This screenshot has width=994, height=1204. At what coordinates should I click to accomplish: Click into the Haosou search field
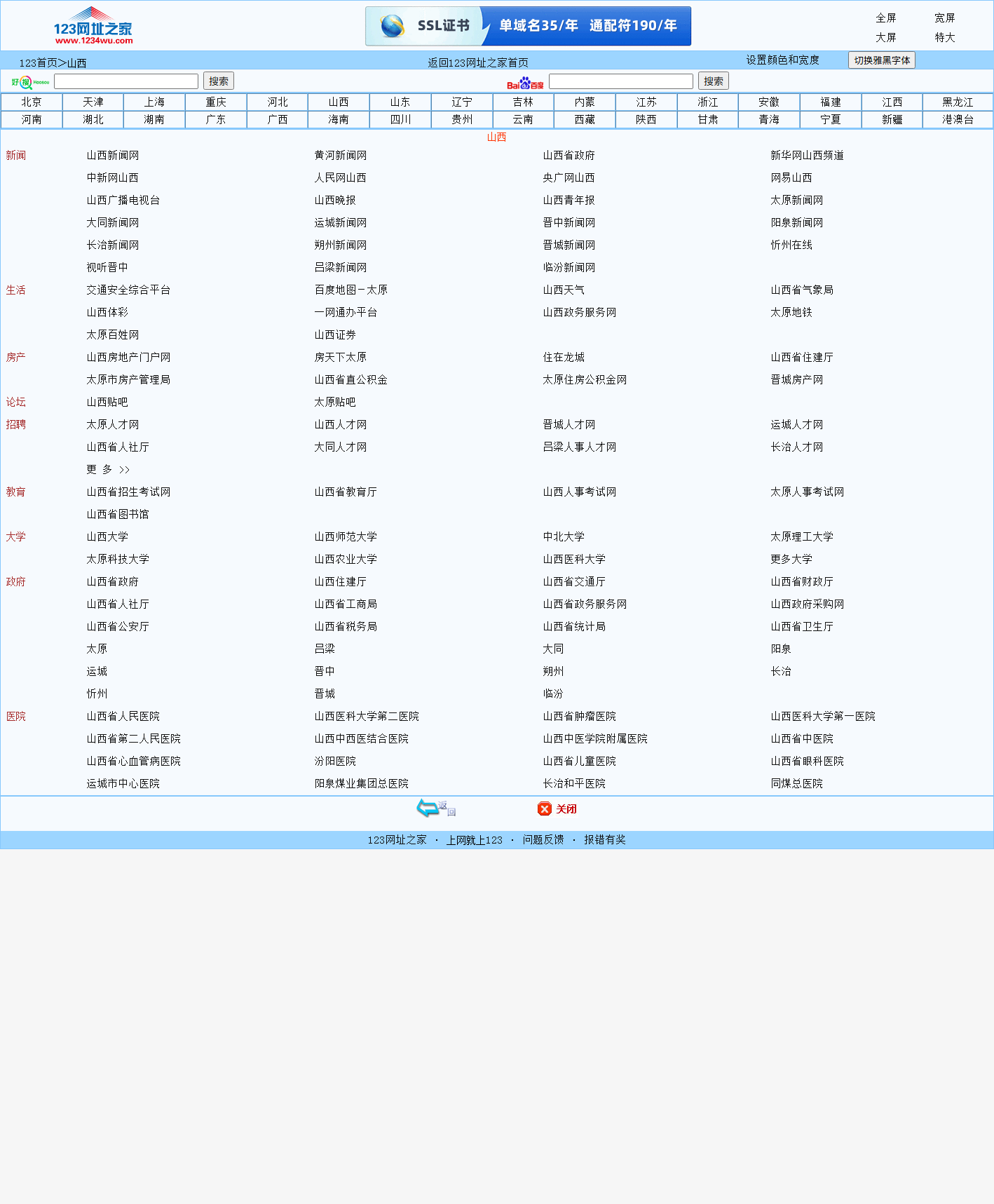(x=126, y=81)
